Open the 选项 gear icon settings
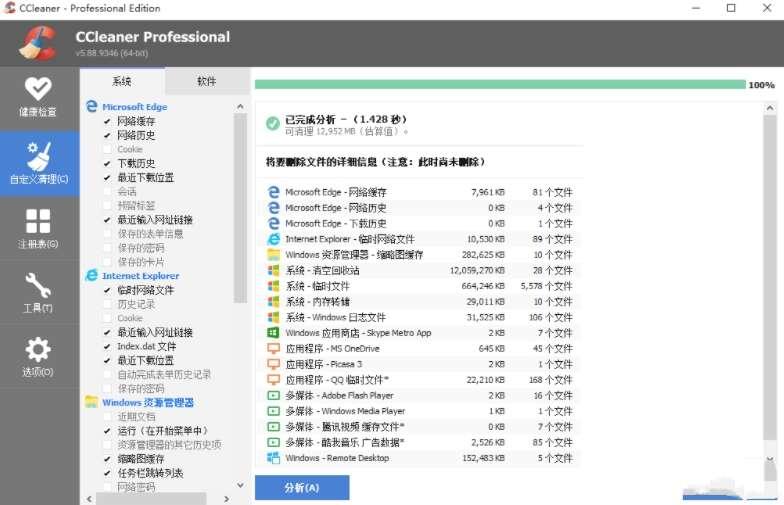Viewport: 784px width, 505px height. (x=38, y=350)
